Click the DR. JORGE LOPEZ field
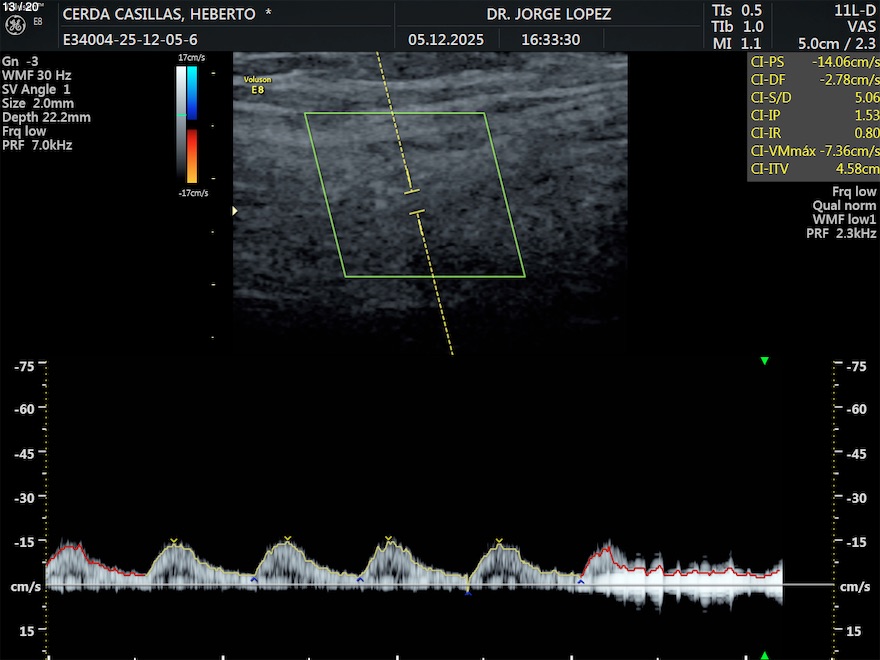The image size is (880, 660). coord(548,15)
